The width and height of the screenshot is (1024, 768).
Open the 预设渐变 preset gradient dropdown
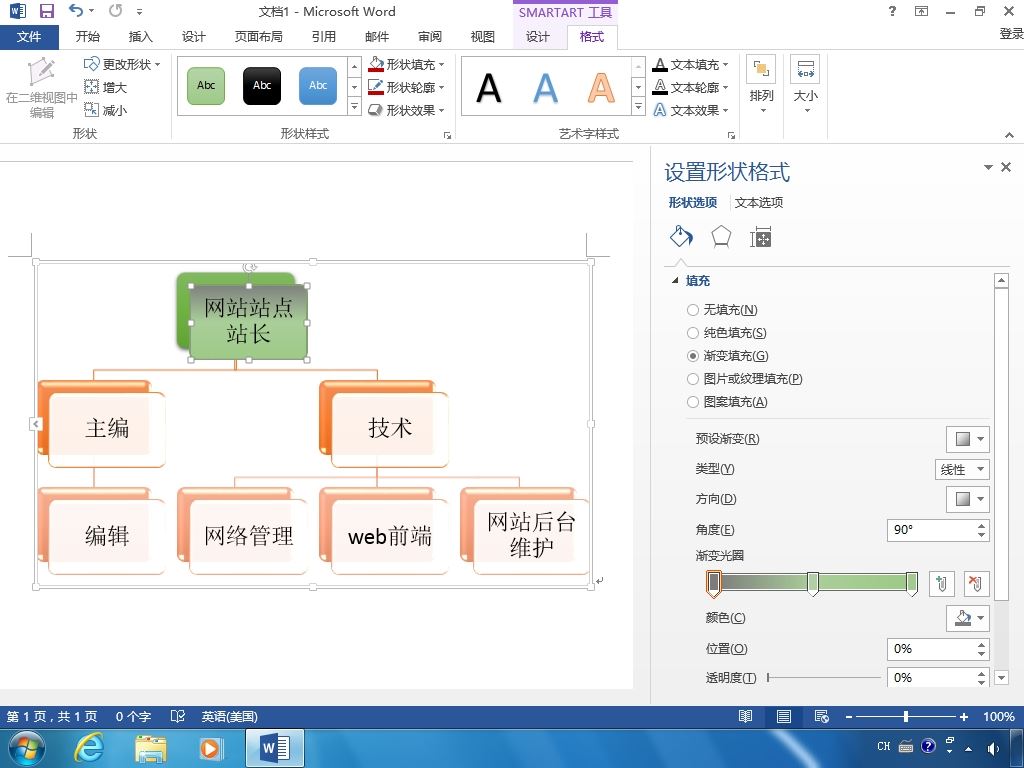click(x=968, y=439)
